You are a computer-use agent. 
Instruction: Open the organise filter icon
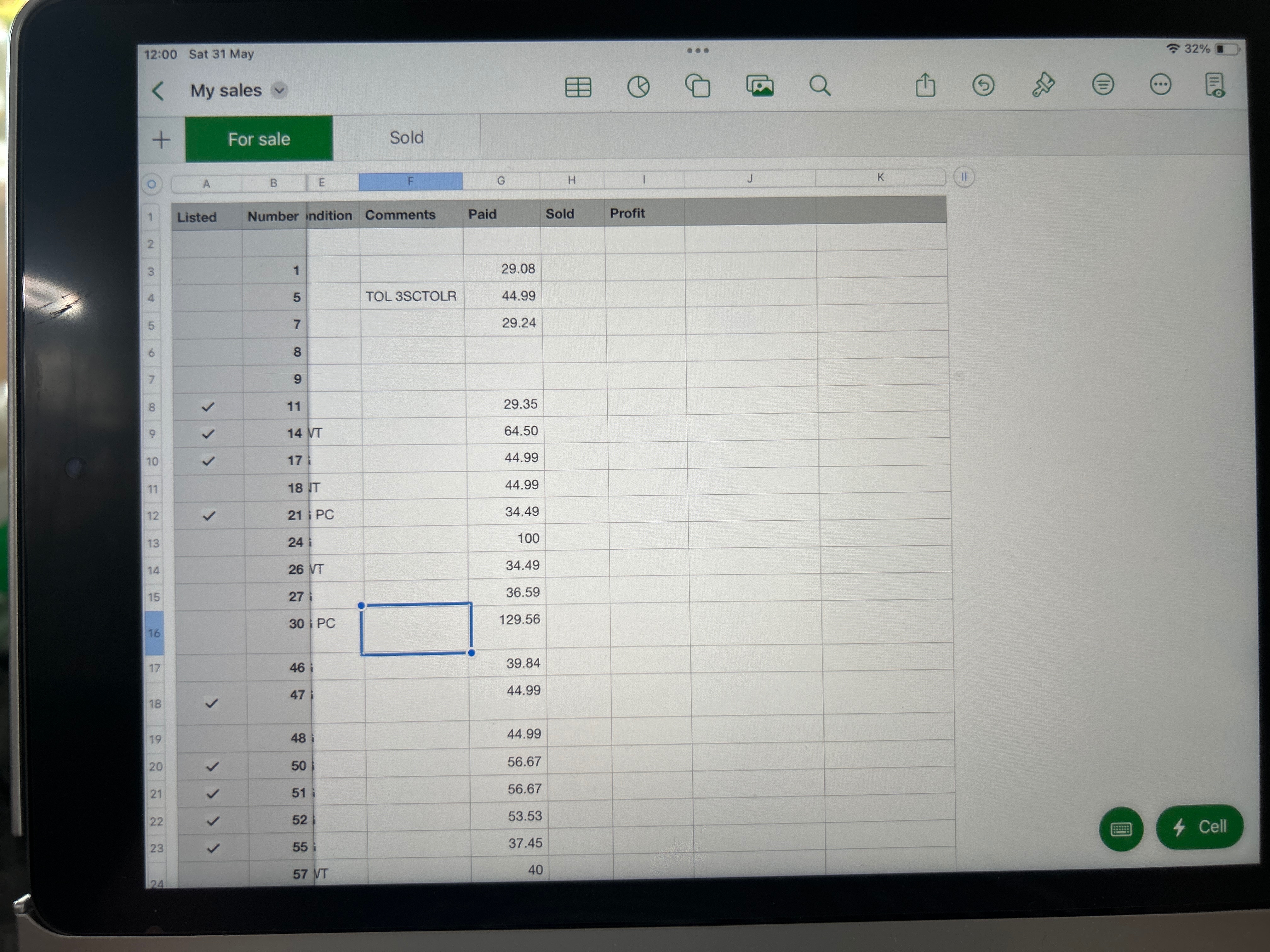(x=1102, y=85)
